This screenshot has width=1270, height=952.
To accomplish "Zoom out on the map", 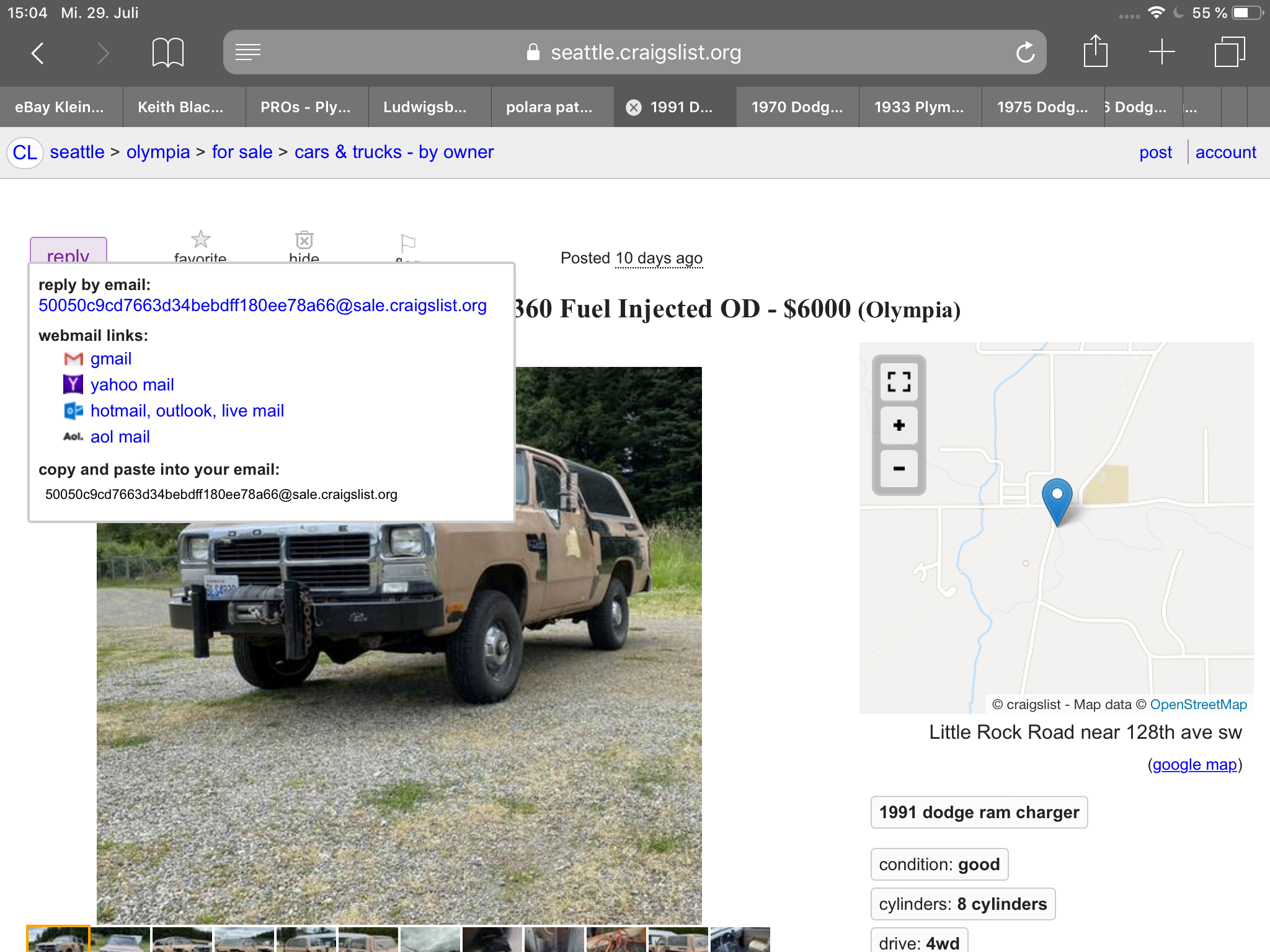I will (x=899, y=469).
